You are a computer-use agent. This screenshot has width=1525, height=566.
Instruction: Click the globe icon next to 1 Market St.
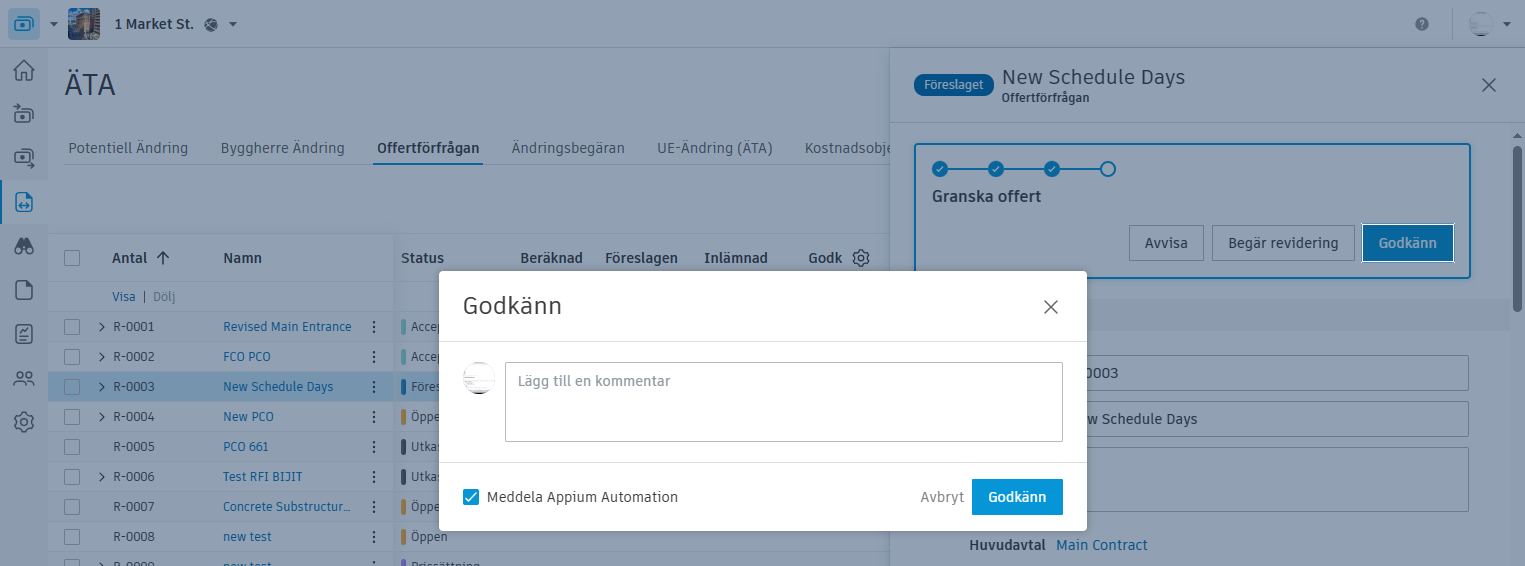click(211, 24)
